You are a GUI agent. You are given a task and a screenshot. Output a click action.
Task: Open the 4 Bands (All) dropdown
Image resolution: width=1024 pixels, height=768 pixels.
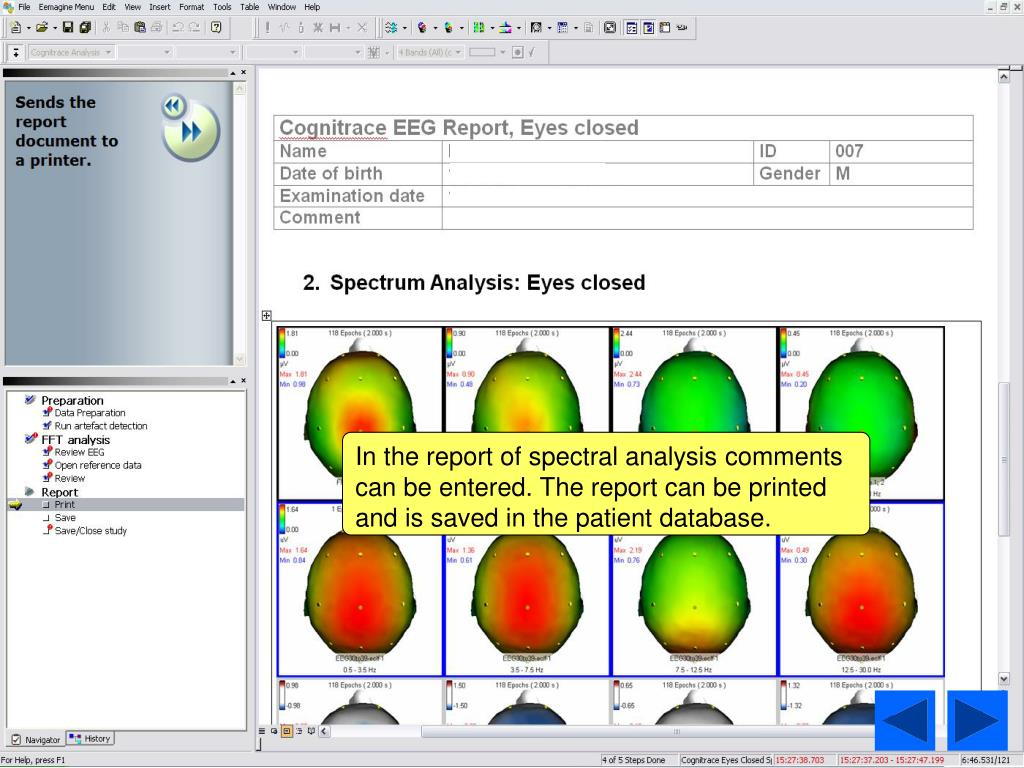(x=458, y=52)
